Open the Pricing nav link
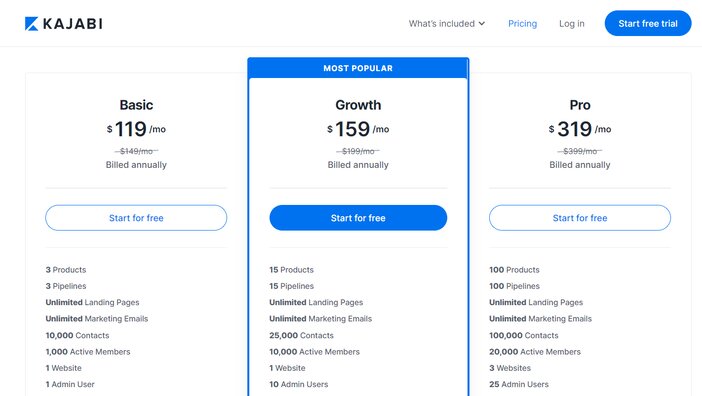702x396 pixels. coord(522,24)
